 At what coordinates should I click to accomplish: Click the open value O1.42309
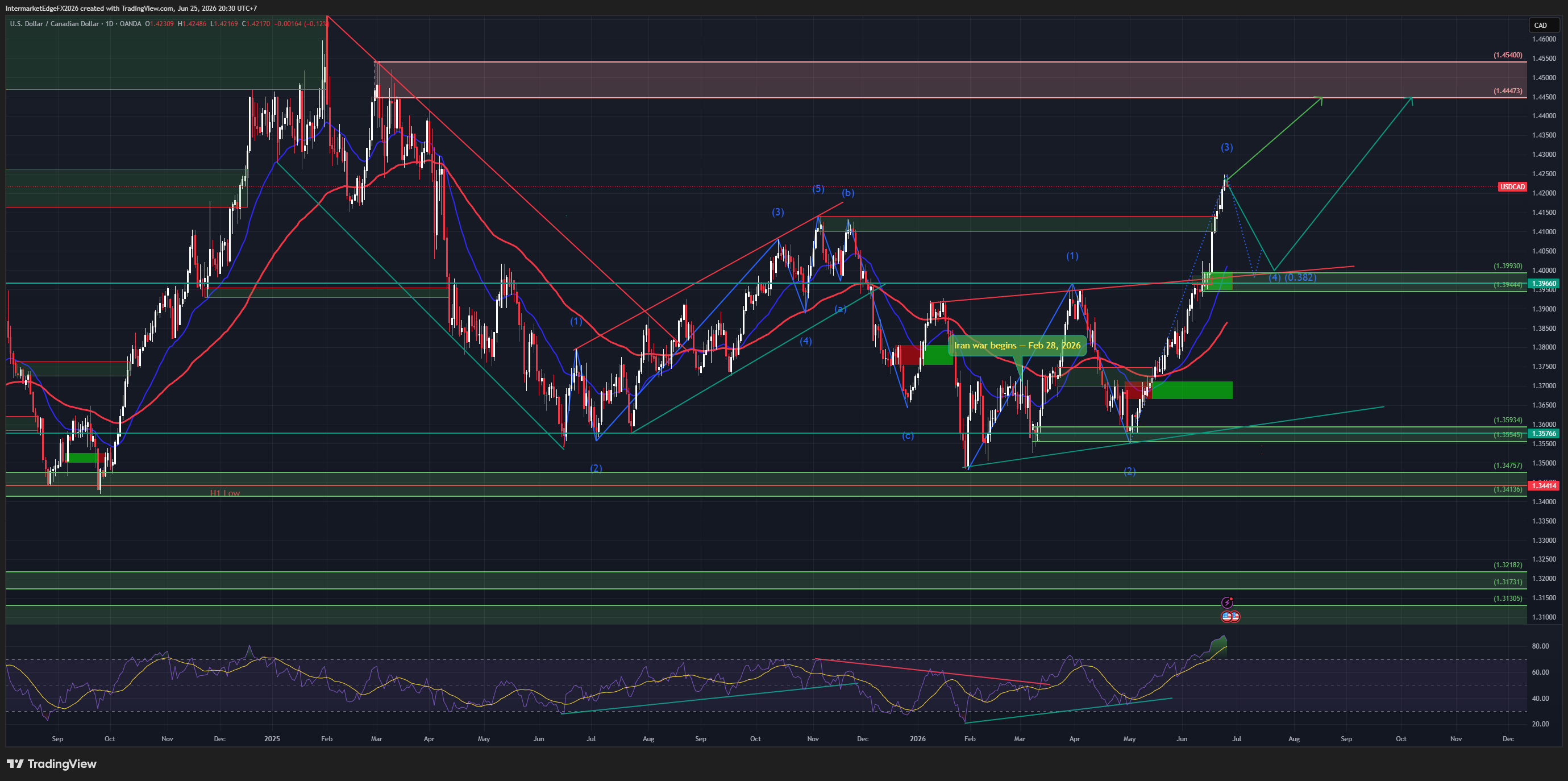pos(159,24)
